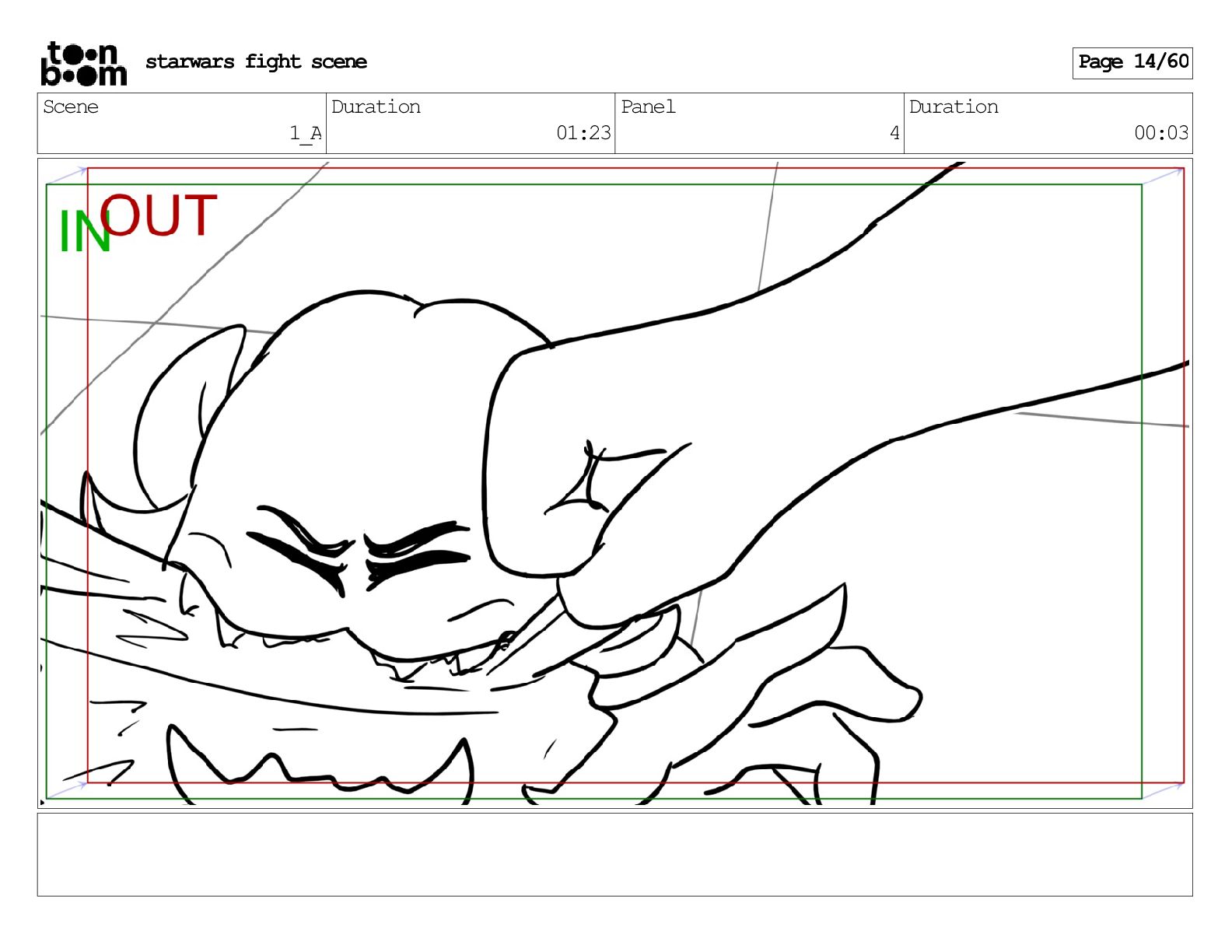Click the panel number '4'
Screen dimensions: 1232x952
tap(894, 133)
